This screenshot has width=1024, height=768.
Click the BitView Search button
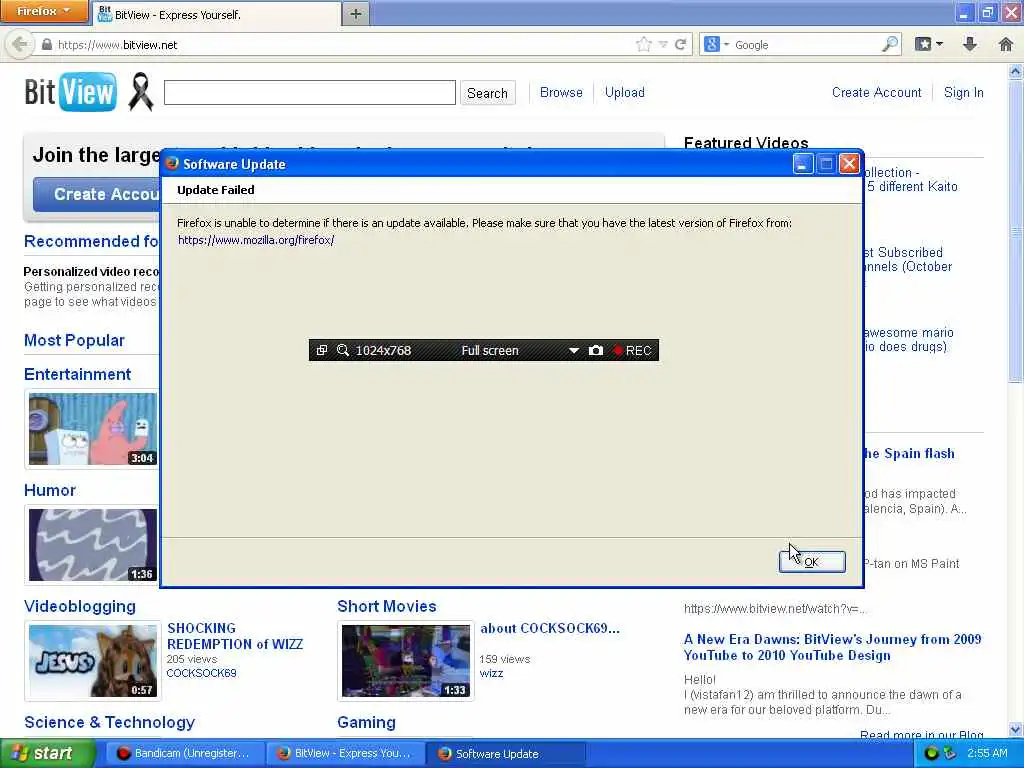[x=487, y=93]
